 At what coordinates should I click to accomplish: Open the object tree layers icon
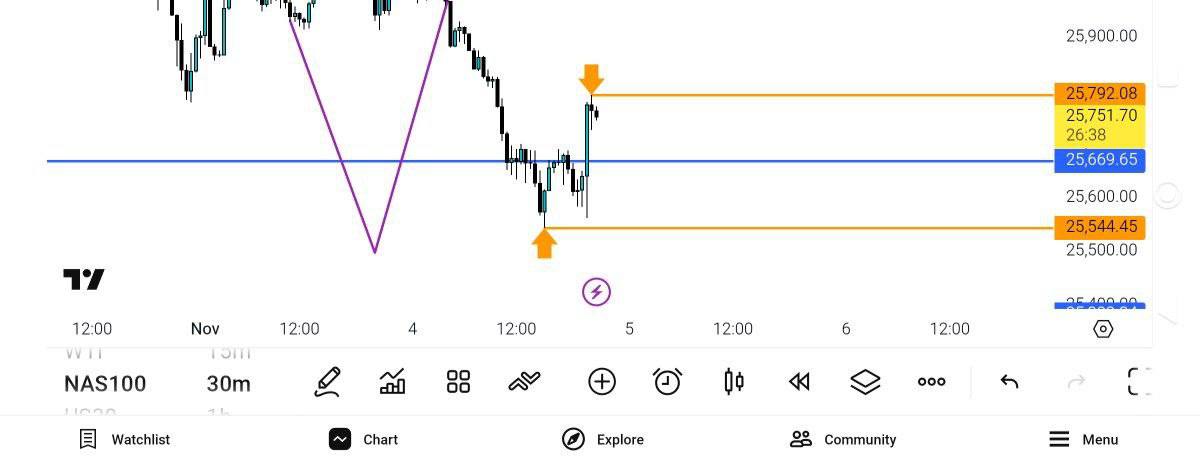click(x=865, y=382)
